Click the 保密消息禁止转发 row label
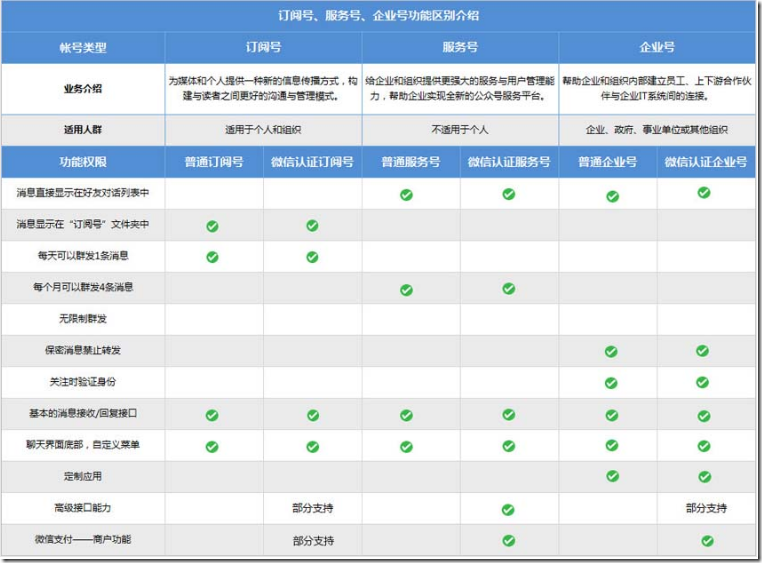Image resolution: width=762 pixels, height=563 pixels. pos(83,350)
